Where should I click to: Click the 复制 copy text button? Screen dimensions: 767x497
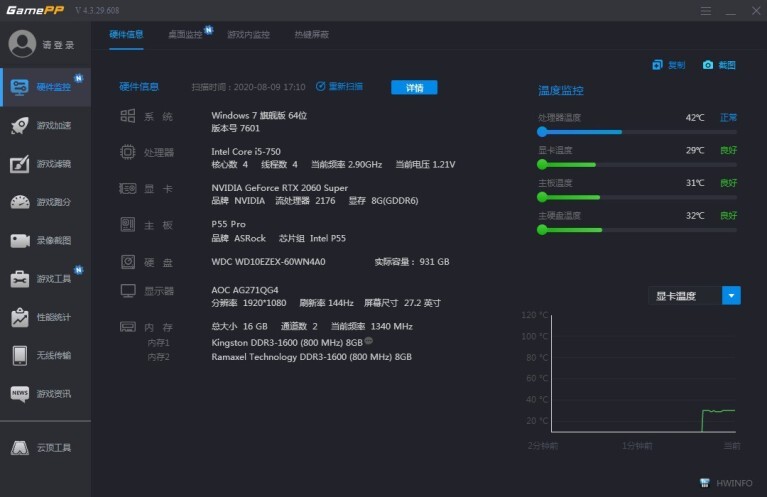677,65
